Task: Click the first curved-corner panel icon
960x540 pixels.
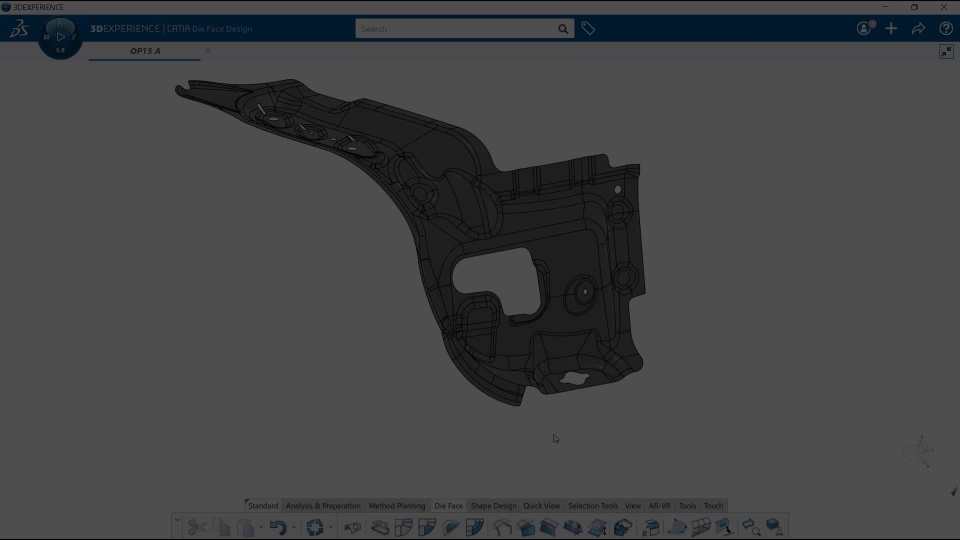Action: coord(403,527)
